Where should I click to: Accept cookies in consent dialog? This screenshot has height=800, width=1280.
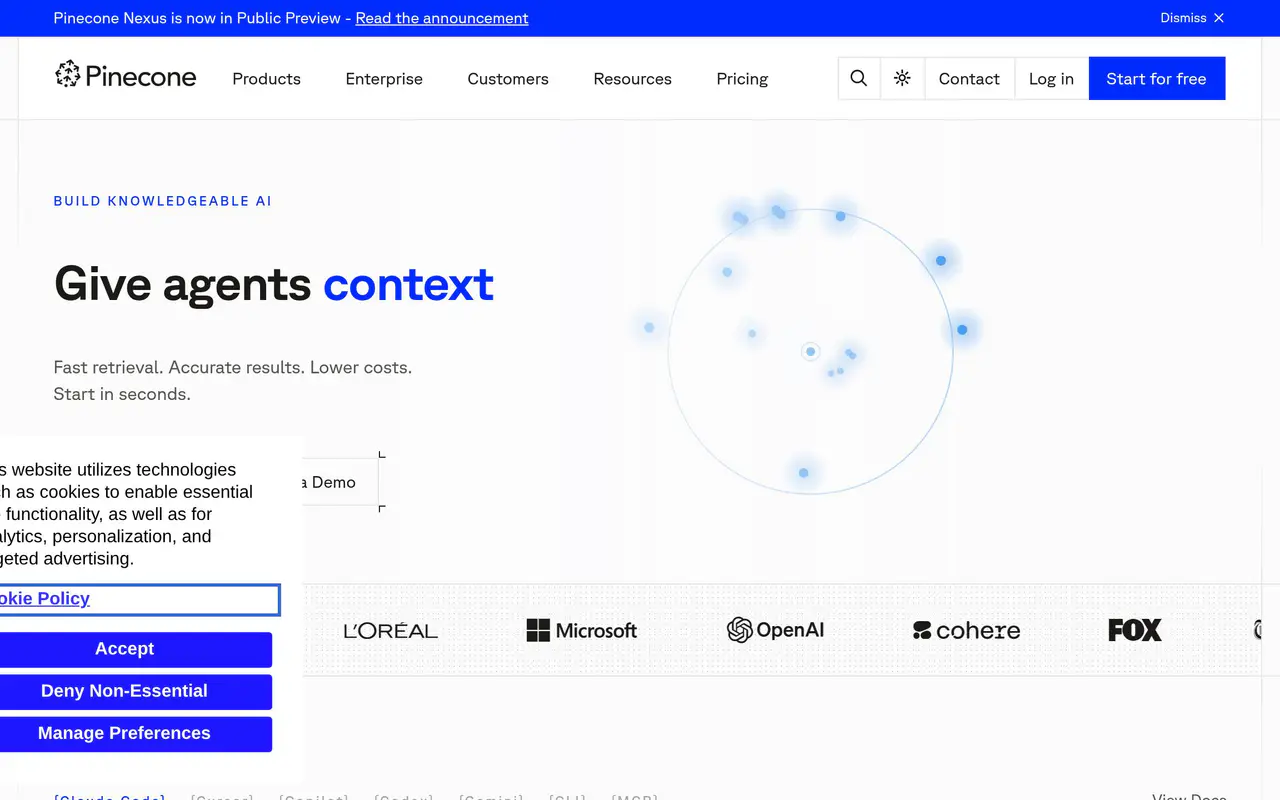(x=135, y=649)
